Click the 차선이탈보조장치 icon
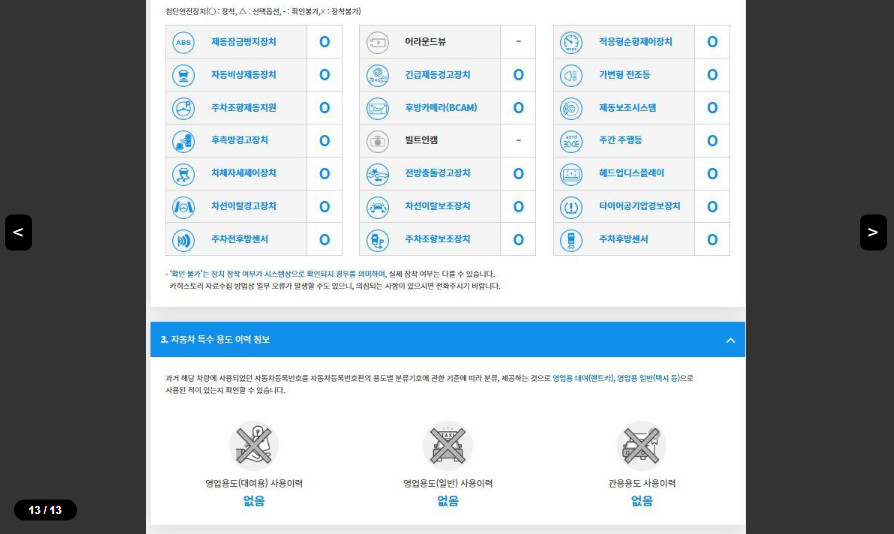This screenshot has width=894, height=534. pos(377,207)
